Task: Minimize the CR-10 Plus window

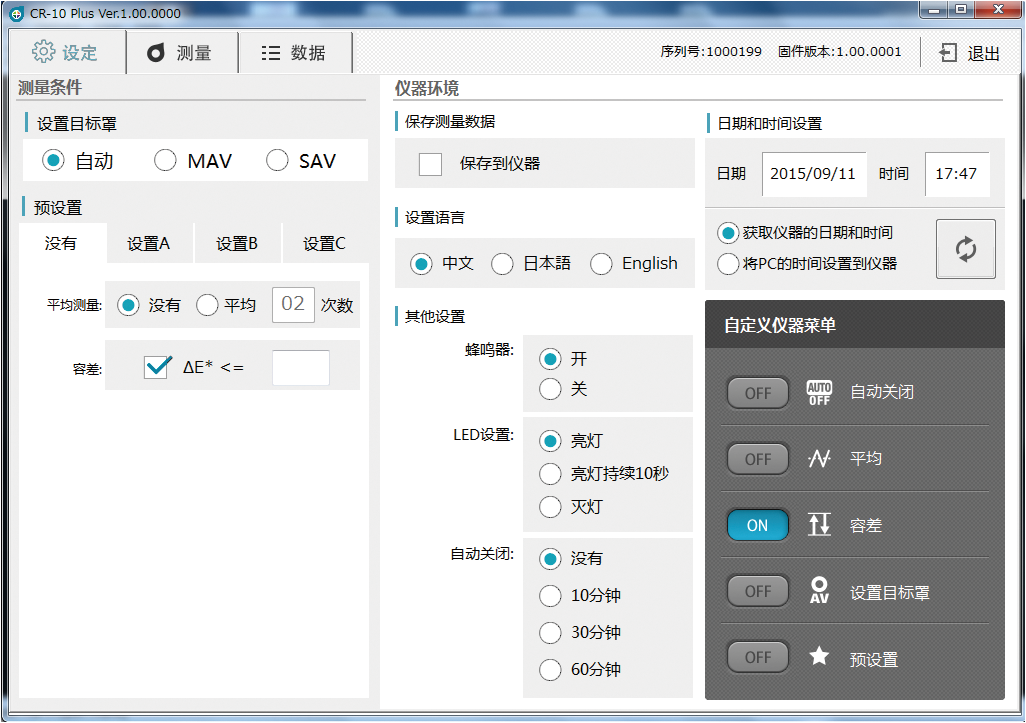Action: (934, 10)
